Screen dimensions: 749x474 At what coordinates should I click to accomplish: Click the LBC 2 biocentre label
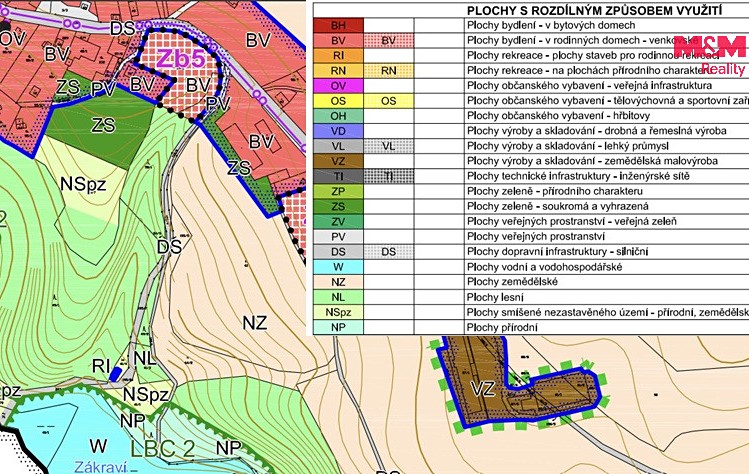coord(162,449)
